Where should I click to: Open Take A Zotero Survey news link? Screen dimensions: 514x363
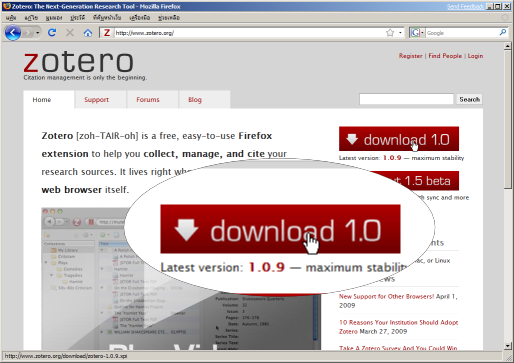pyautogui.click(x=398, y=348)
